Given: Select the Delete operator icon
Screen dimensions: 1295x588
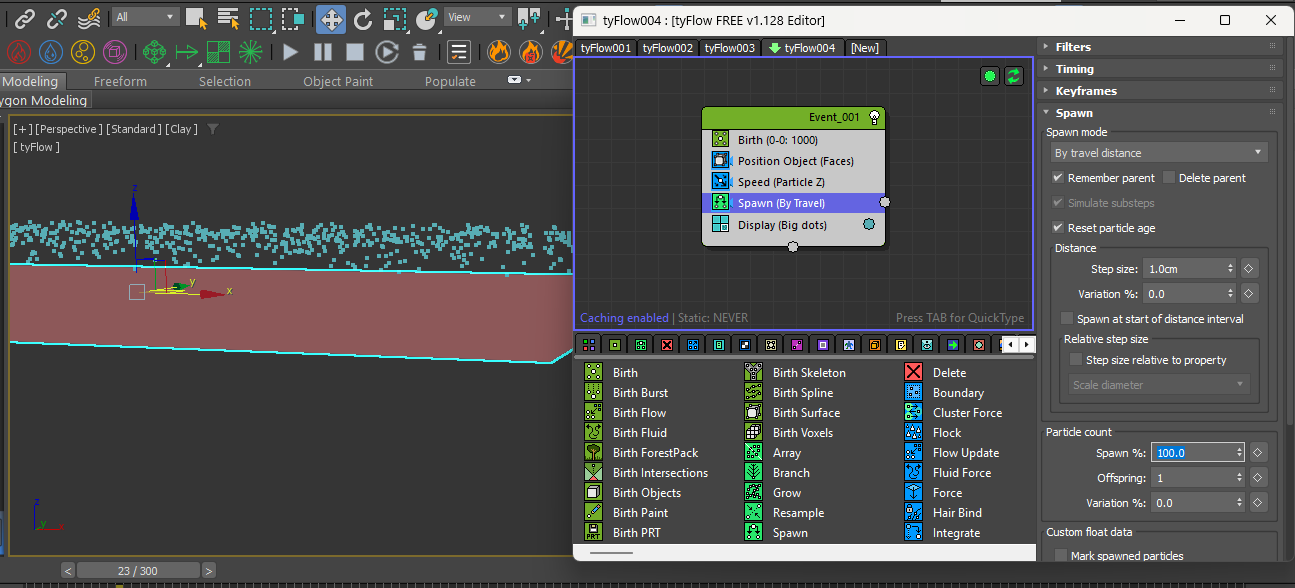Looking at the screenshot, I should [913, 372].
